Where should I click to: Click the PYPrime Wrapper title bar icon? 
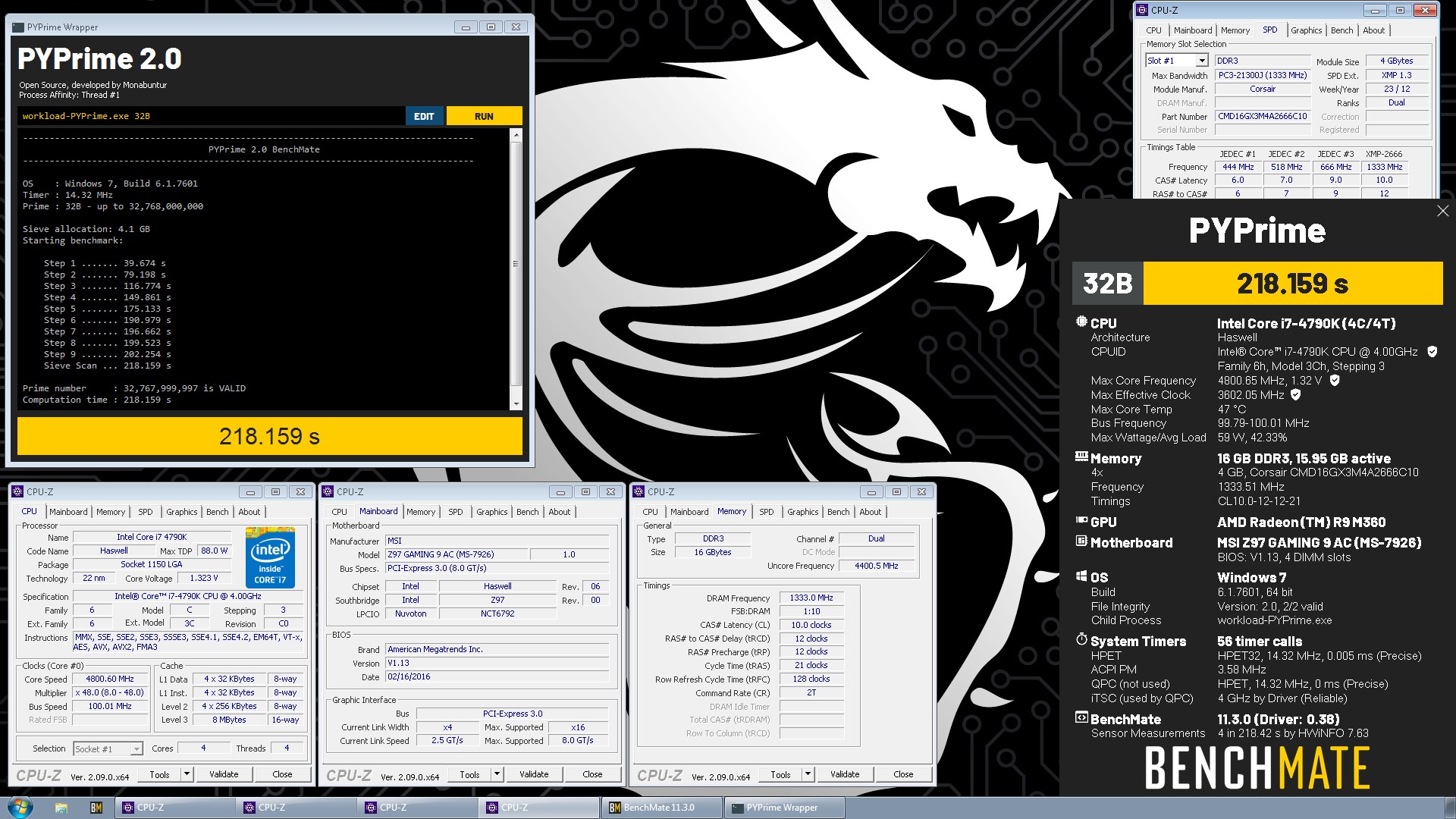click(18, 27)
